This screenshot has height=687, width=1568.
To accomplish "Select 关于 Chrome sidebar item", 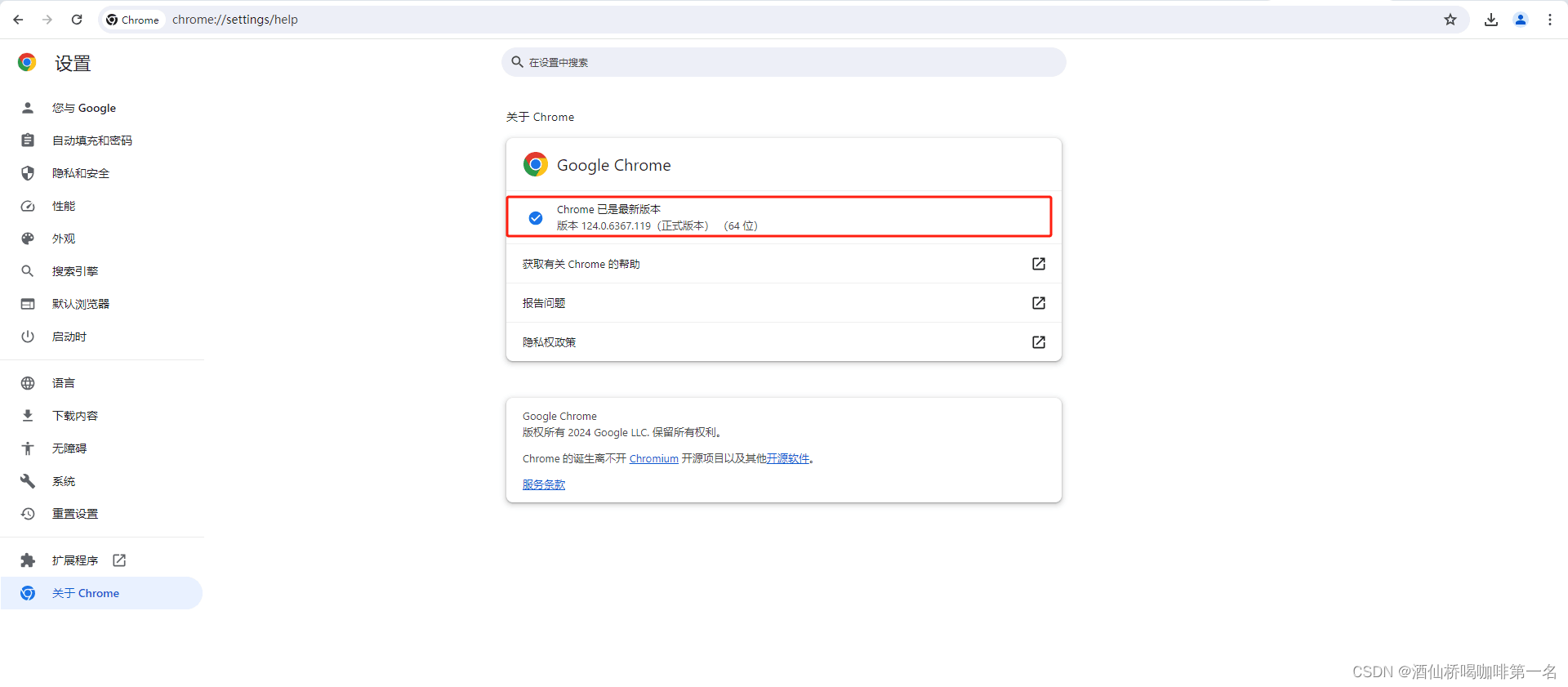I will (x=102, y=593).
